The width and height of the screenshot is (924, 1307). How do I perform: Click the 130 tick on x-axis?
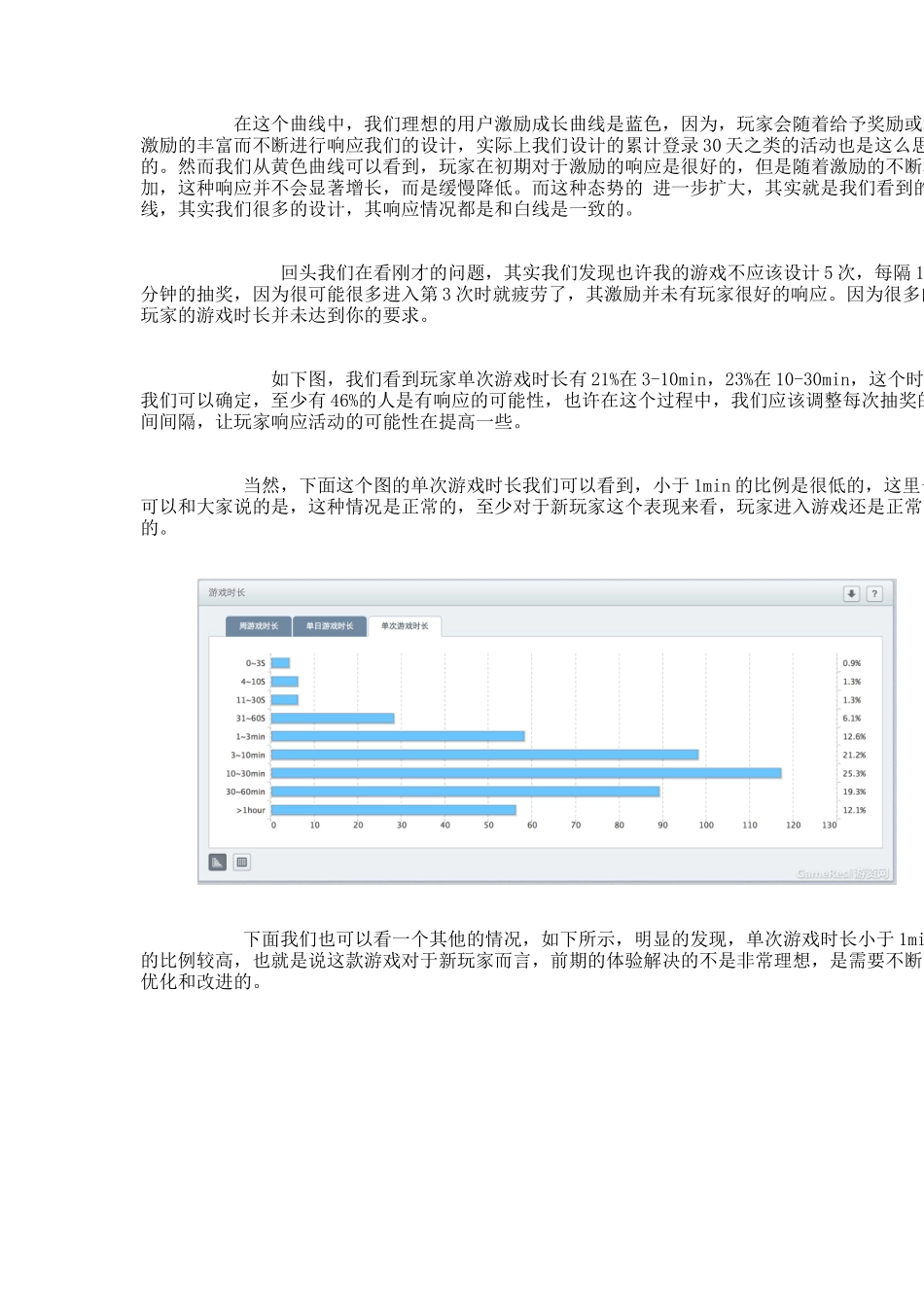830,826
